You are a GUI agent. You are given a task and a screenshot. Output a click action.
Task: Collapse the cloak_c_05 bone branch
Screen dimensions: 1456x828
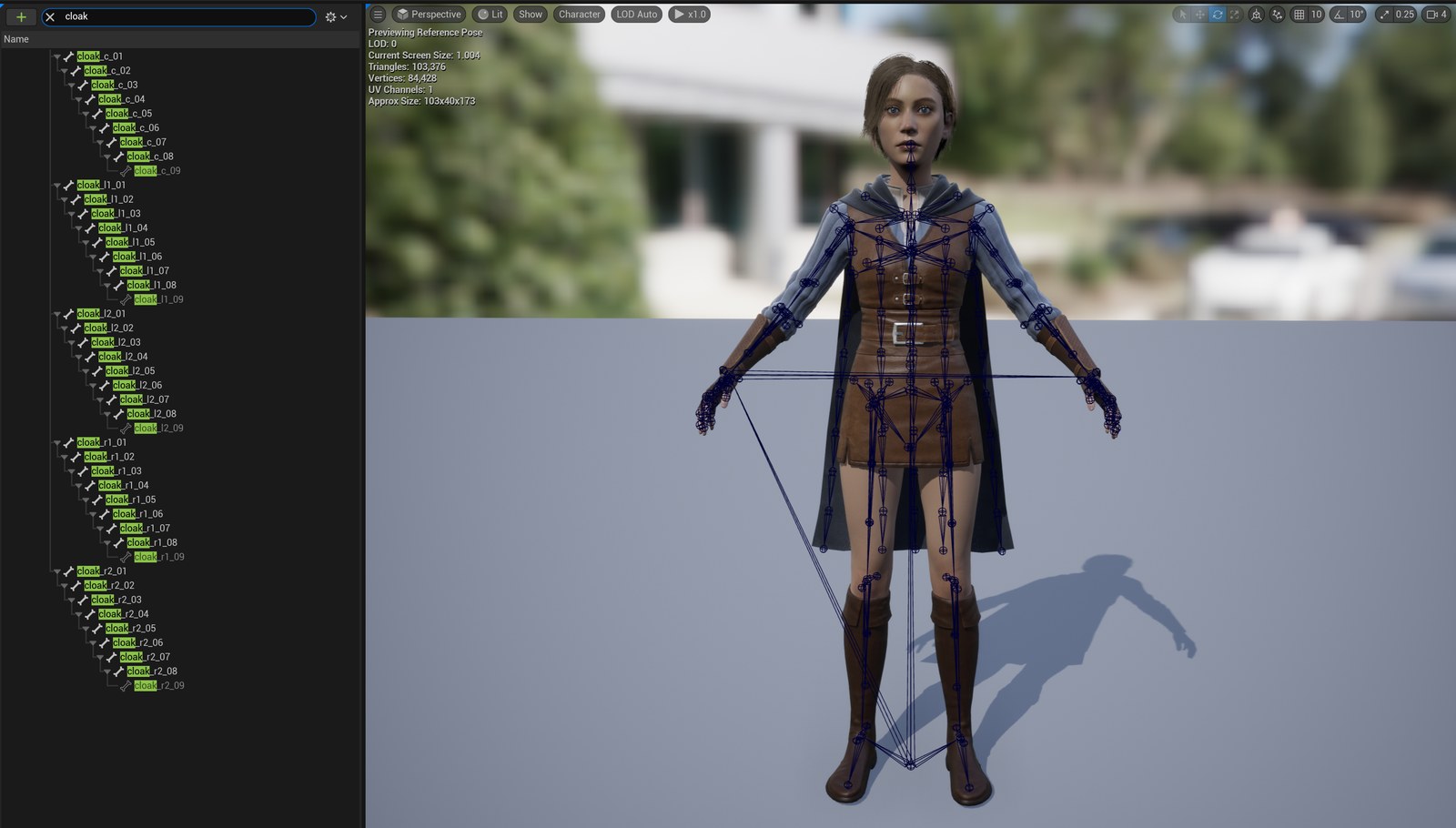tap(86, 114)
